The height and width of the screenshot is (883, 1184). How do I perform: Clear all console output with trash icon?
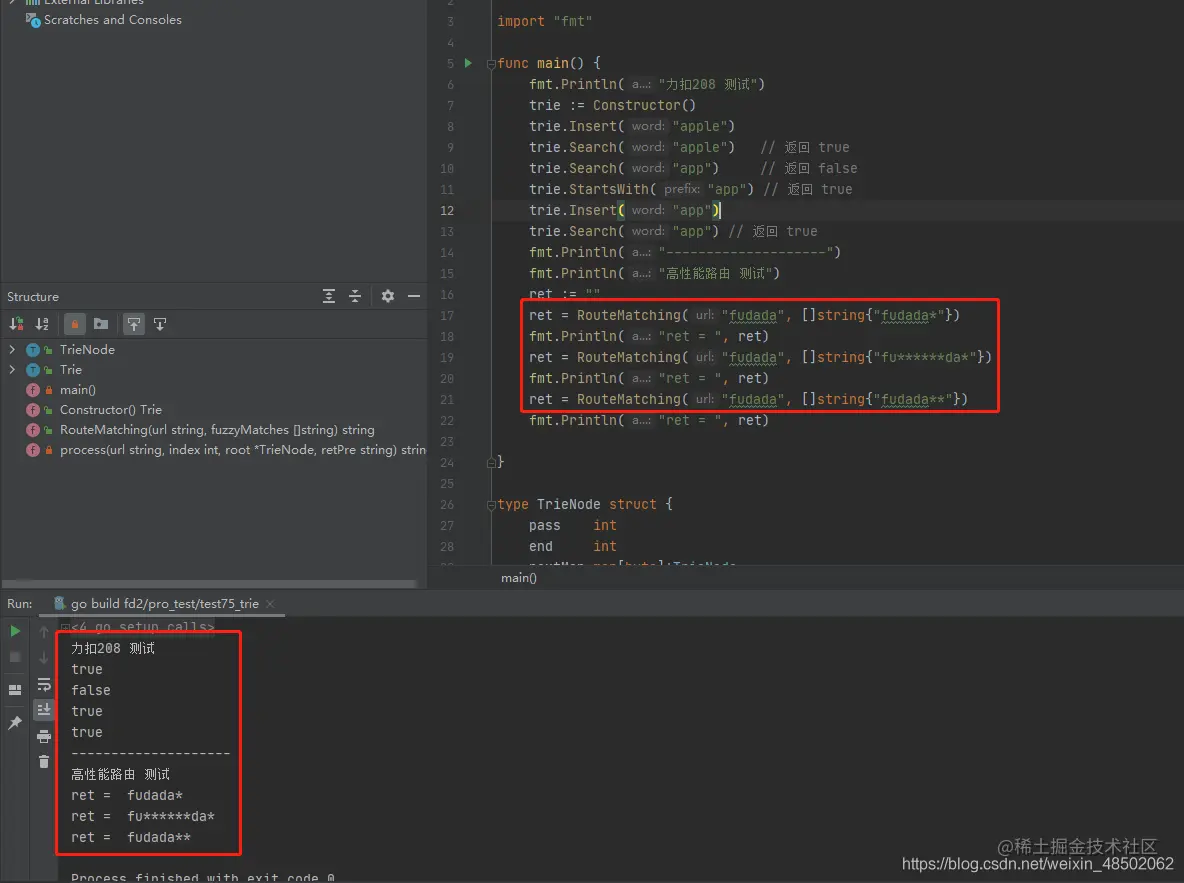44,761
